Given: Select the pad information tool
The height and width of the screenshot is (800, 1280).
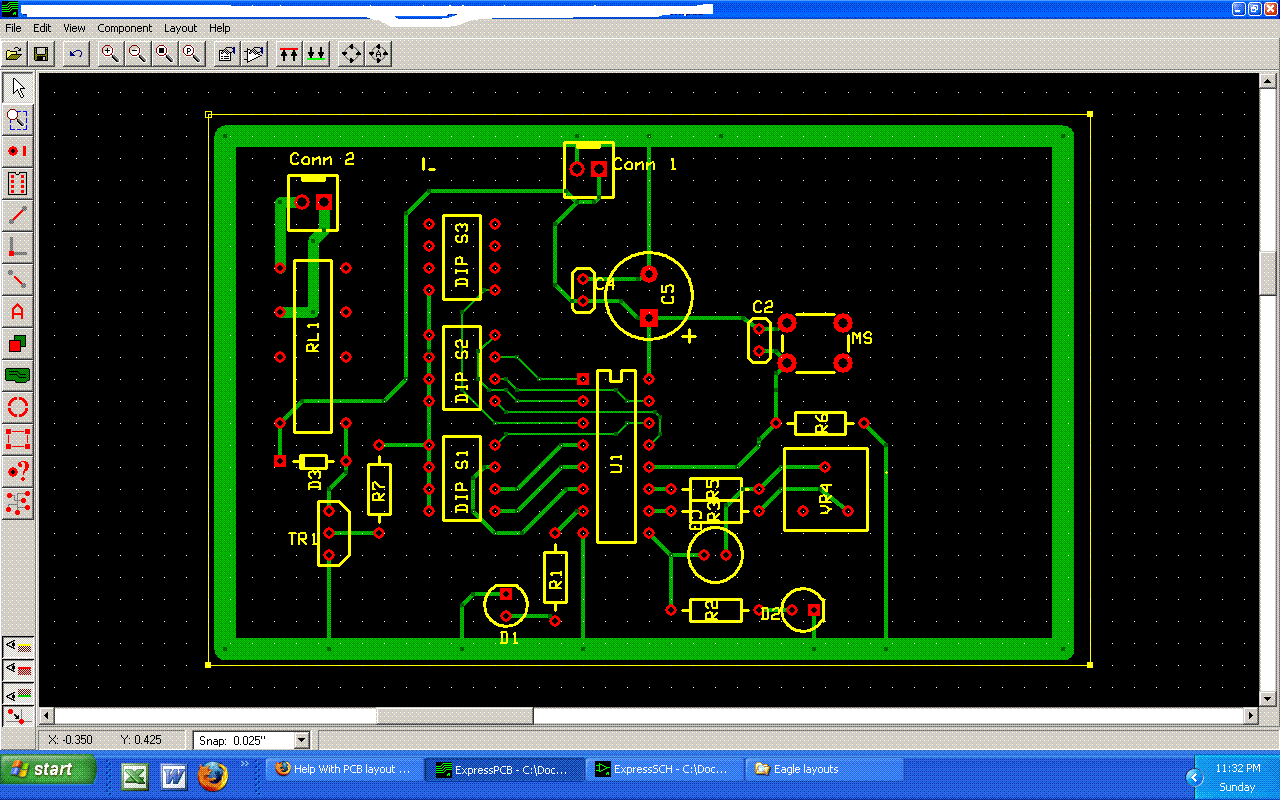Looking at the screenshot, I should (x=18, y=471).
